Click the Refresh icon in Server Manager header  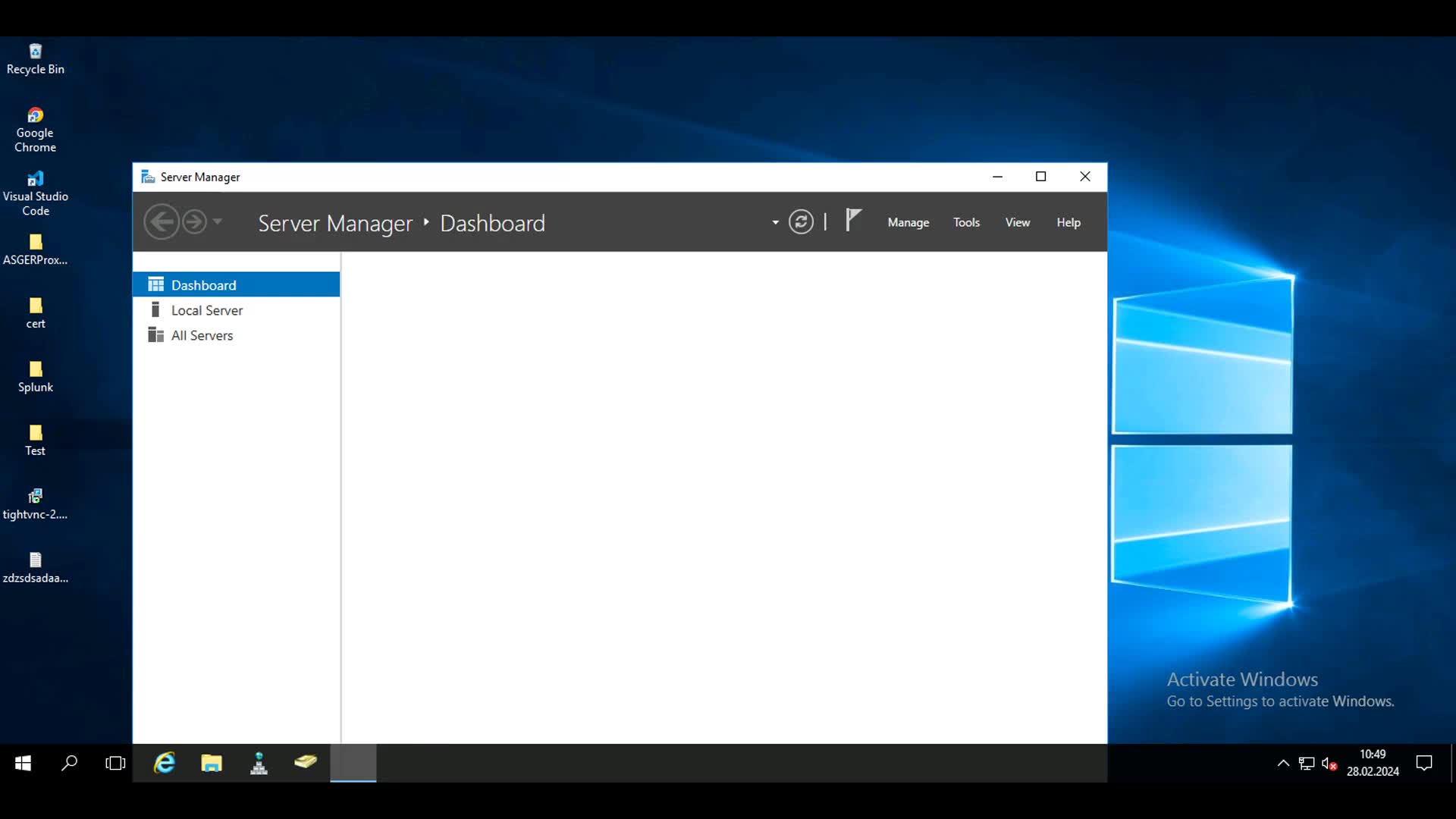pyautogui.click(x=801, y=222)
